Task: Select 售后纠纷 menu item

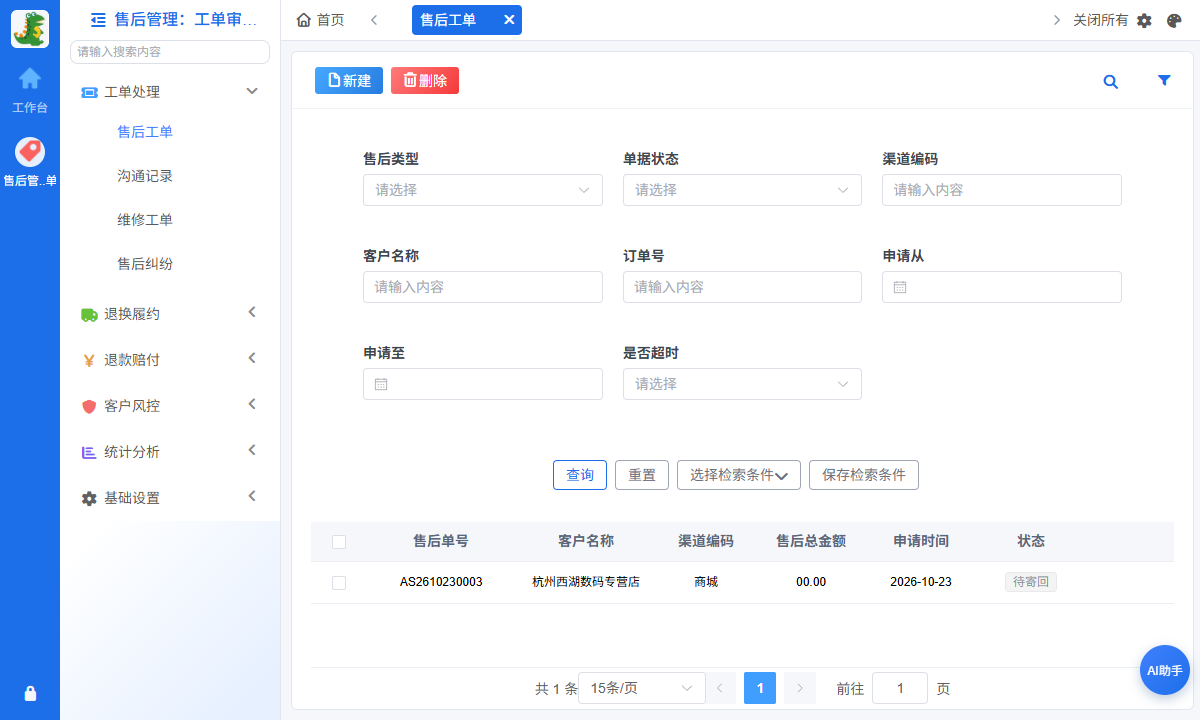Action: (x=145, y=264)
